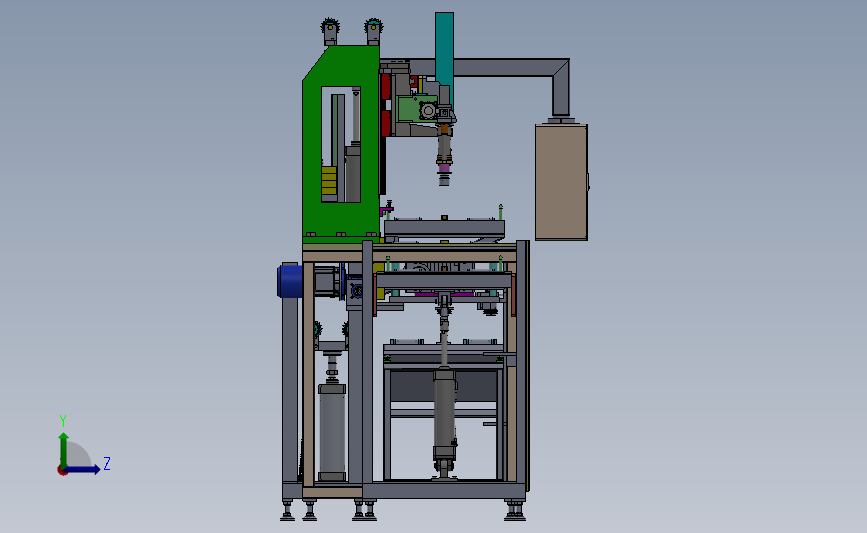867x533 pixels.
Task: Select the gray fixture plate on the tabletop
Action: click(x=445, y=227)
